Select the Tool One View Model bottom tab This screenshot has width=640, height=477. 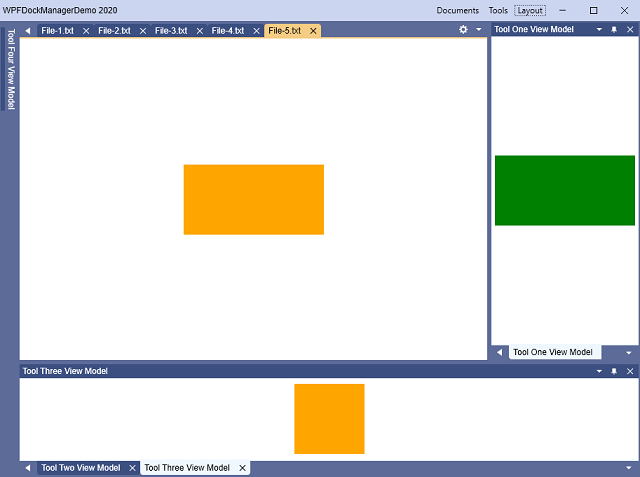(x=553, y=352)
